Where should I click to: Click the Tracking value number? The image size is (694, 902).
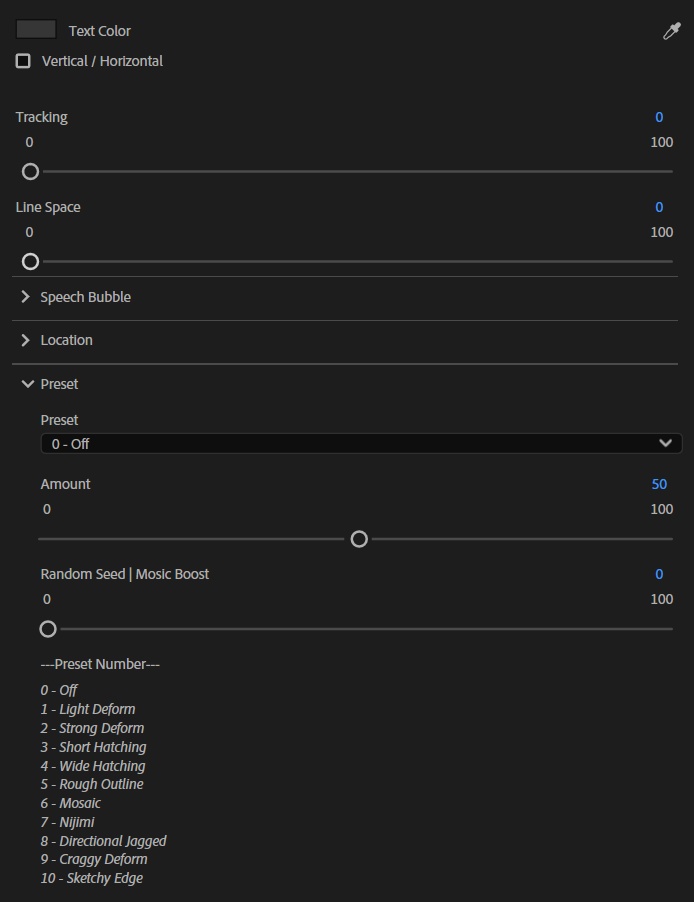coord(659,117)
